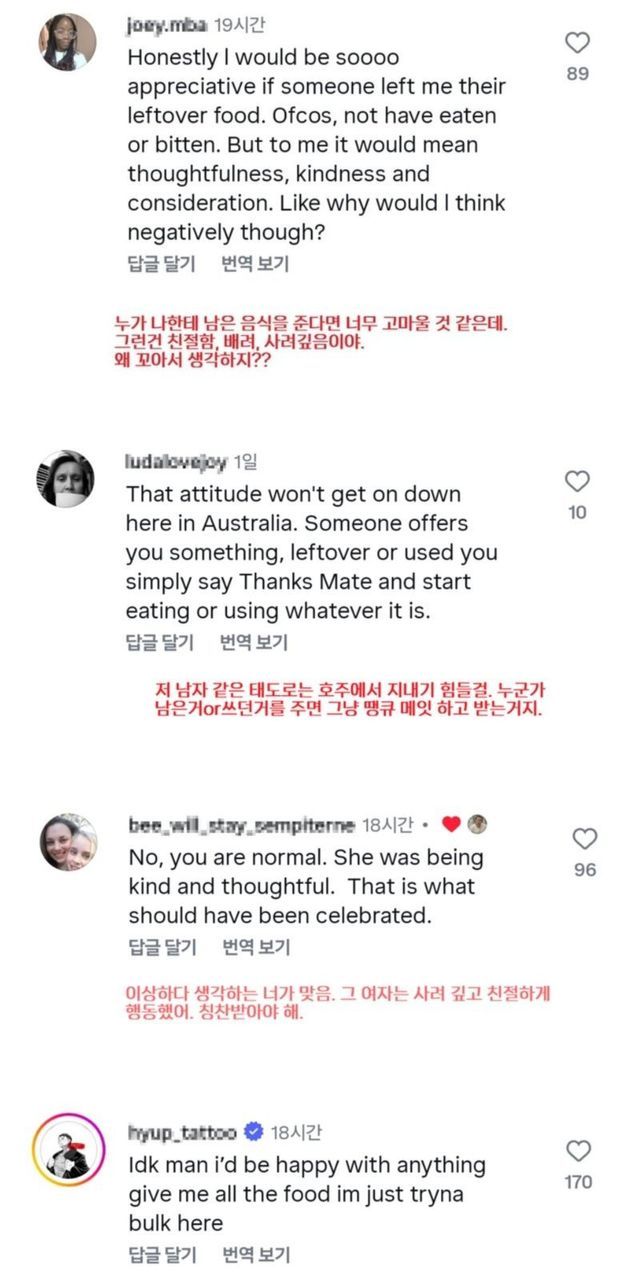This screenshot has height=1280, width=640.
Task: Like bee_will_stay_sempiterne's comment
Action: [x=585, y=838]
